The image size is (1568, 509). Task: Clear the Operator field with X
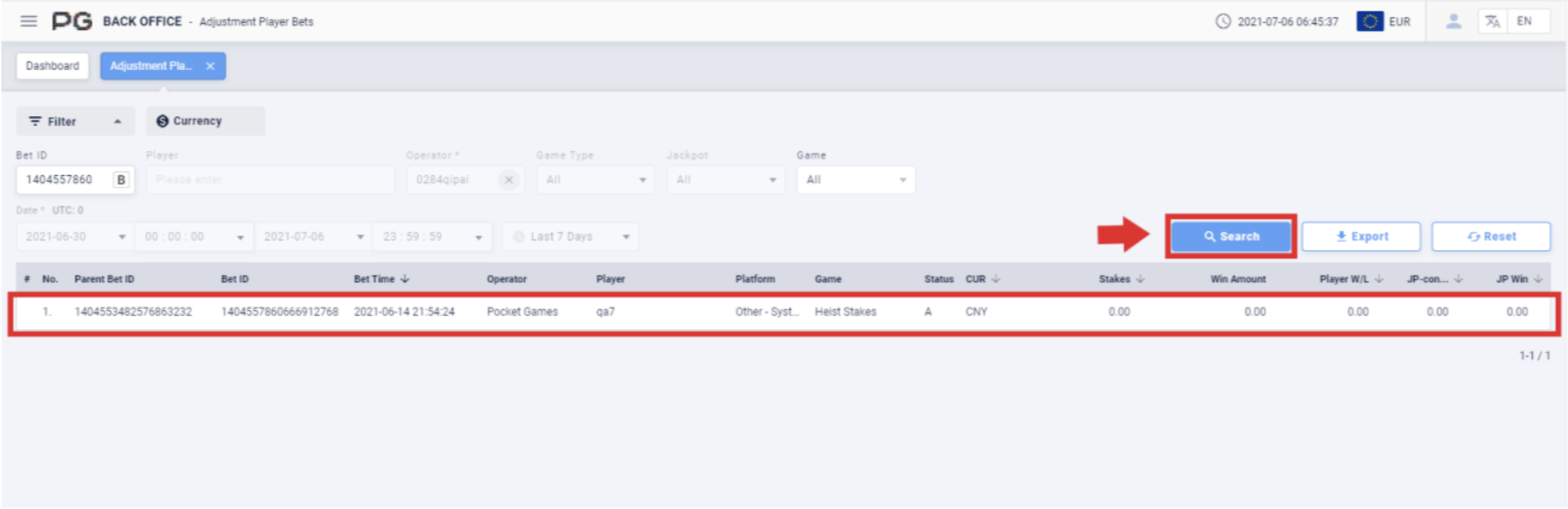click(509, 179)
